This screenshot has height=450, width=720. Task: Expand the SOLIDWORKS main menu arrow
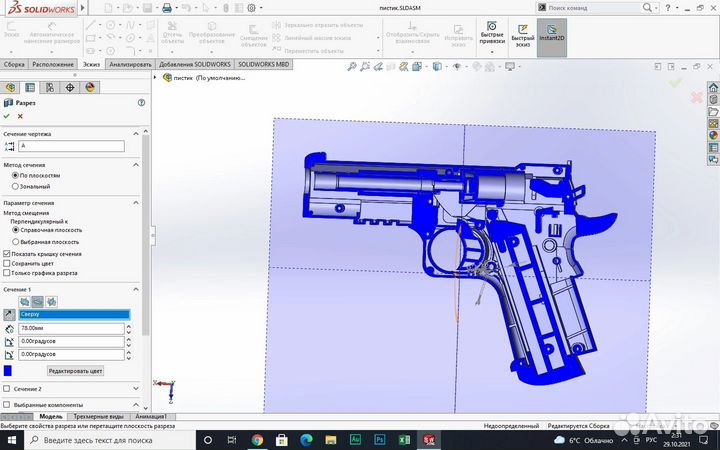83,8
